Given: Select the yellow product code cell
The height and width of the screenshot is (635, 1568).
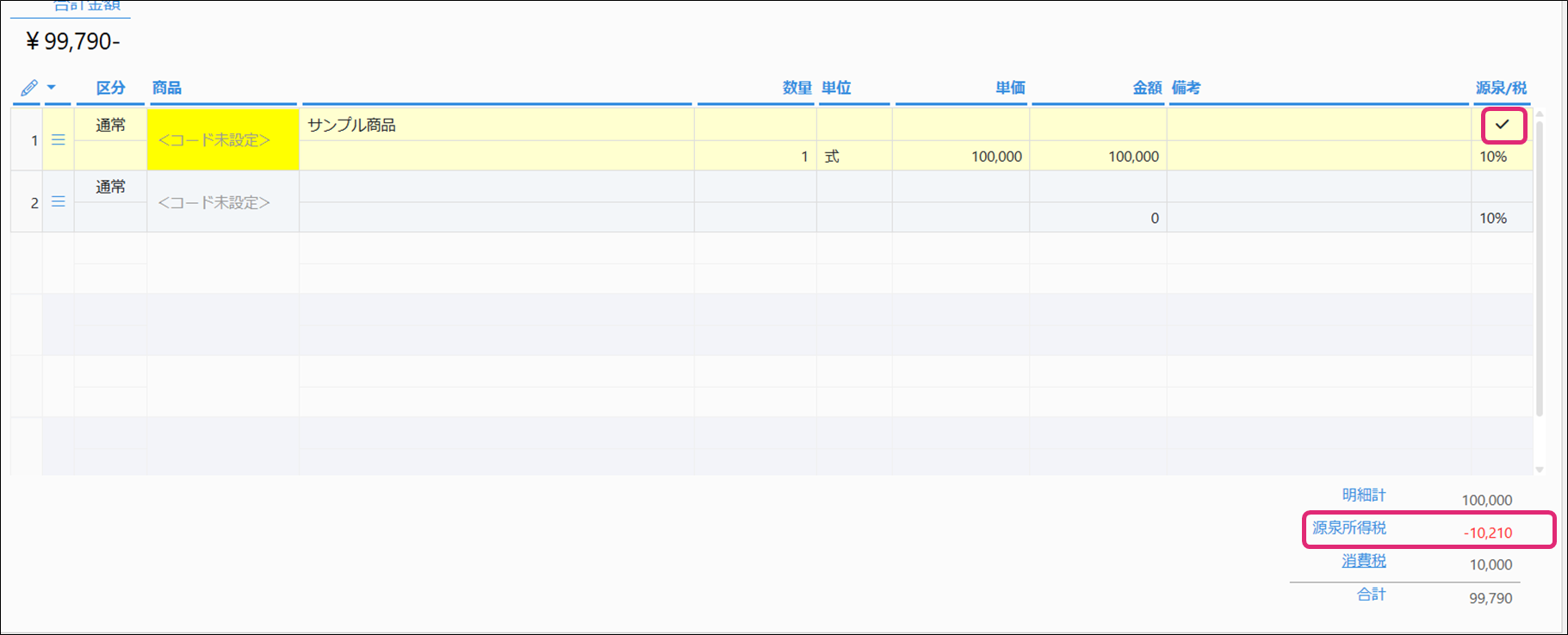Looking at the screenshot, I should (x=223, y=139).
